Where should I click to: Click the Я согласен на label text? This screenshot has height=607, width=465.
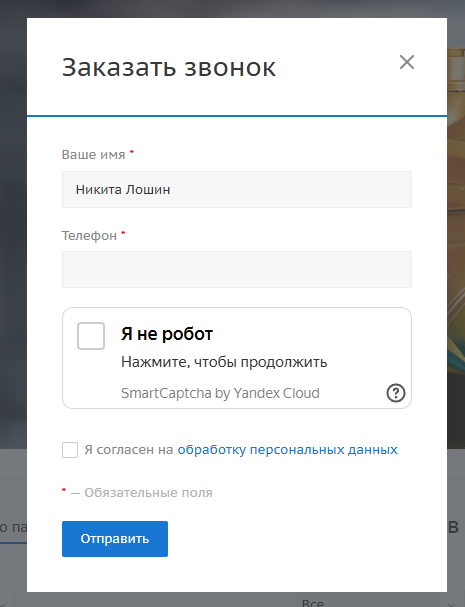point(129,449)
